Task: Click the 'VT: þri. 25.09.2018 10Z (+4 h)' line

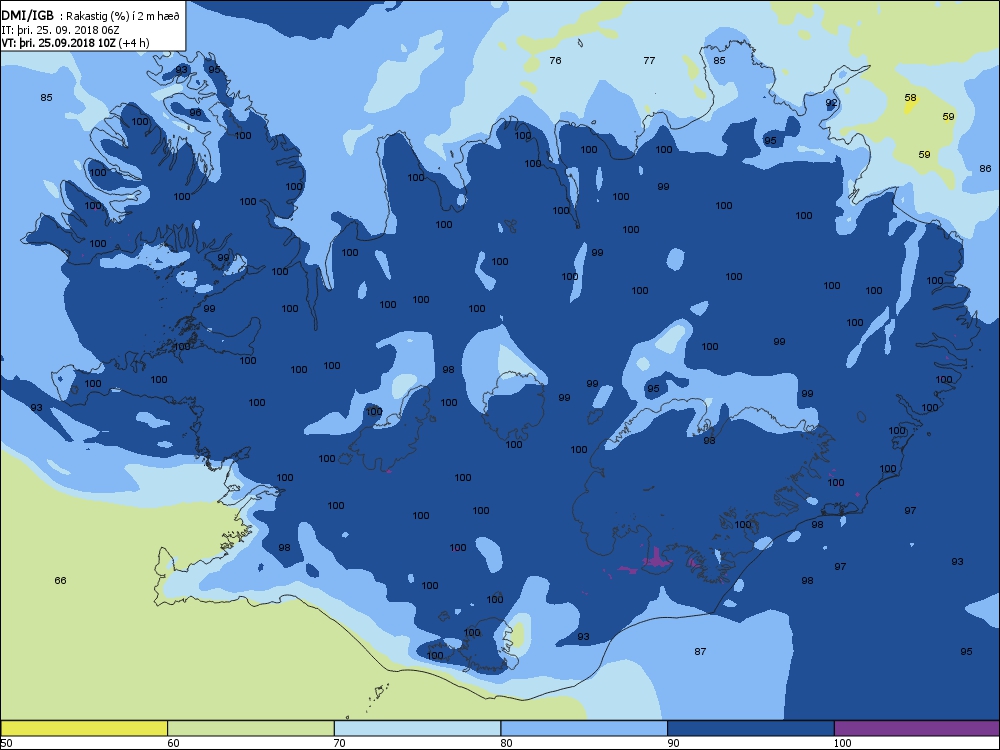Action: 75,43
